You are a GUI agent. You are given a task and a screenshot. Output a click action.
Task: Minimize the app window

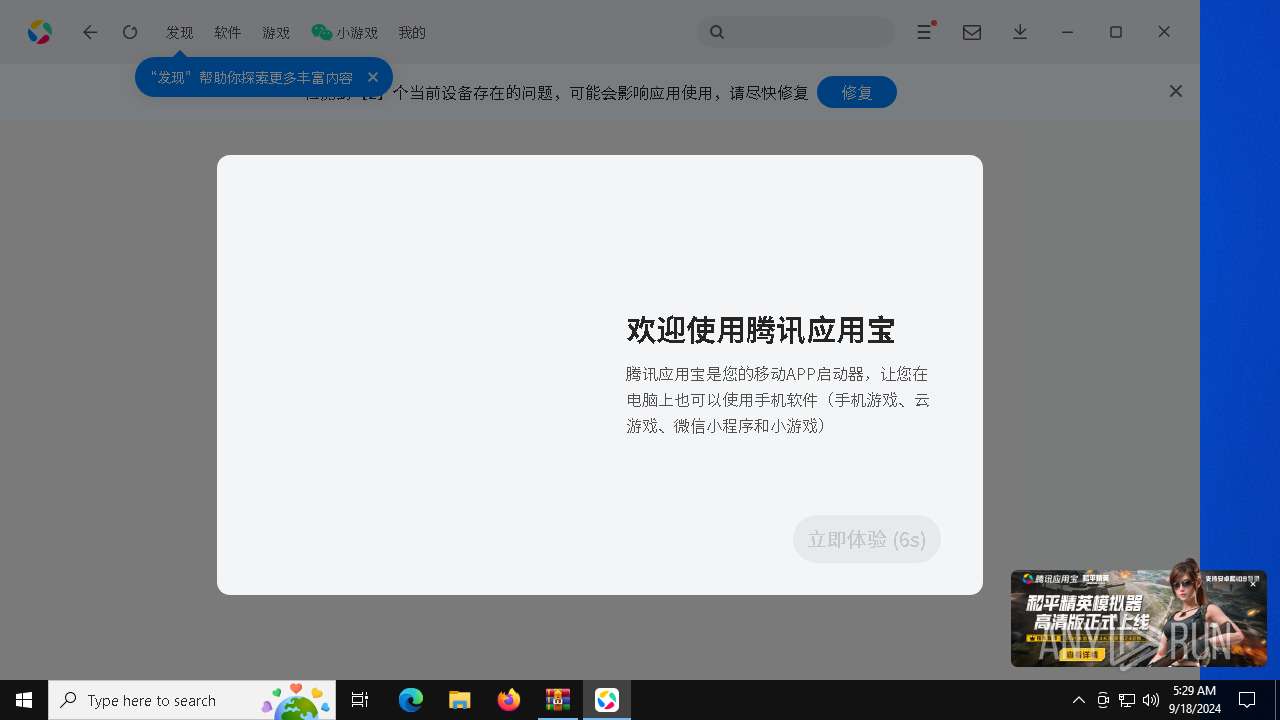pyautogui.click(x=1068, y=32)
